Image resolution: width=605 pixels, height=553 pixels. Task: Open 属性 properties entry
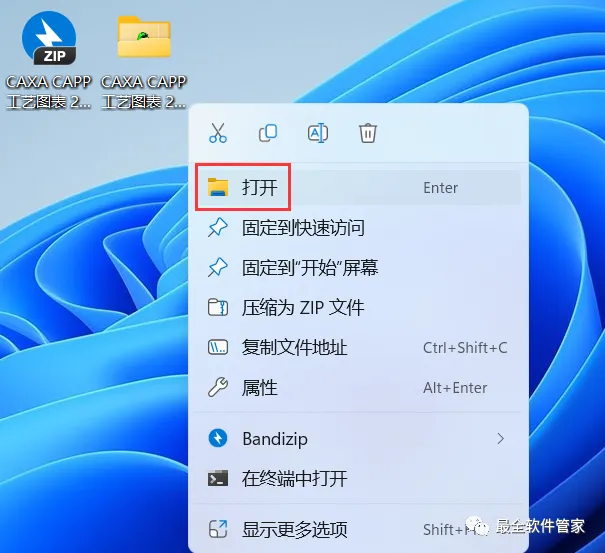click(x=358, y=387)
